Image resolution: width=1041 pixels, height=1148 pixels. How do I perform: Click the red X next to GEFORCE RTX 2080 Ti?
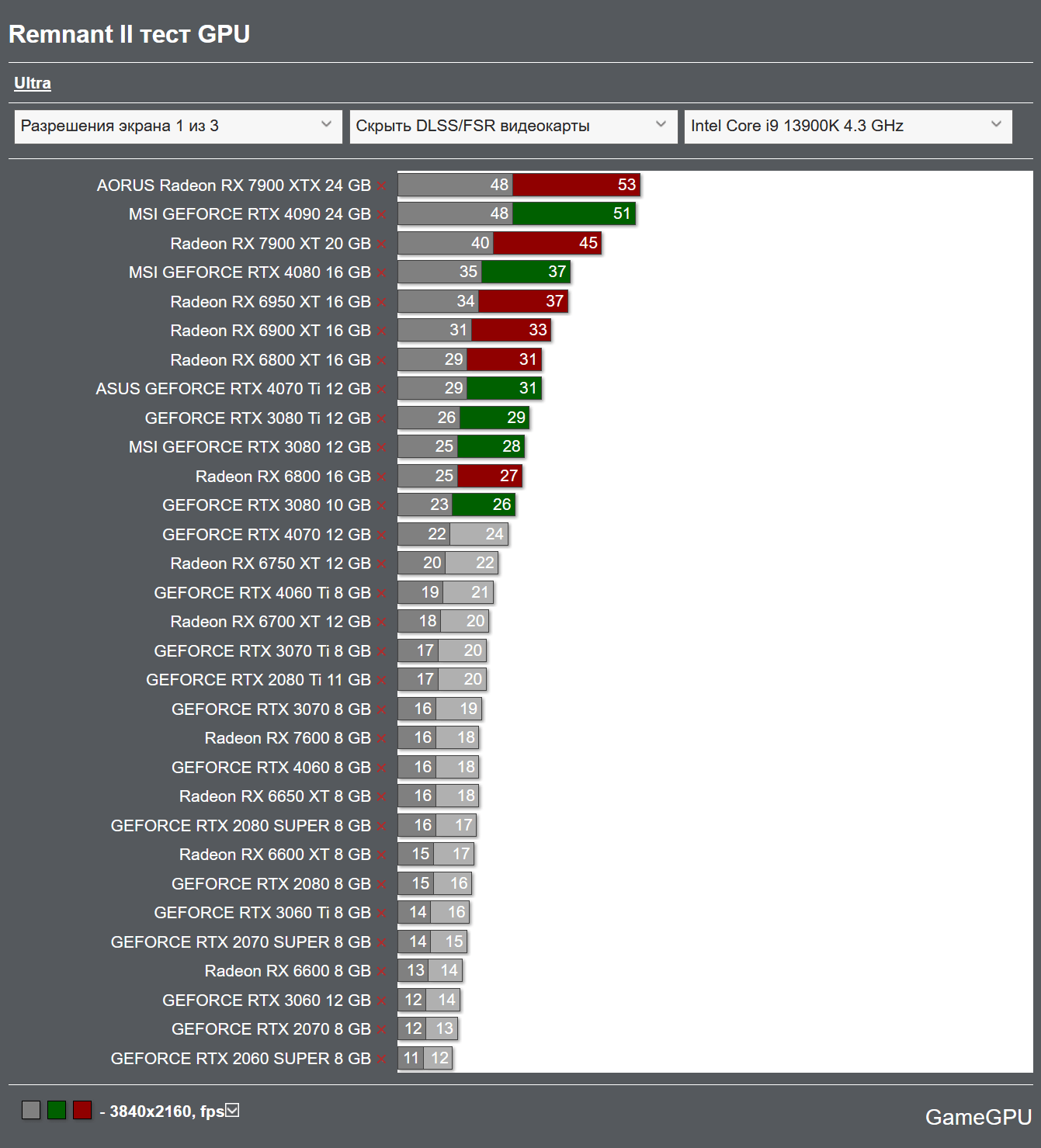pyautogui.click(x=381, y=681)
